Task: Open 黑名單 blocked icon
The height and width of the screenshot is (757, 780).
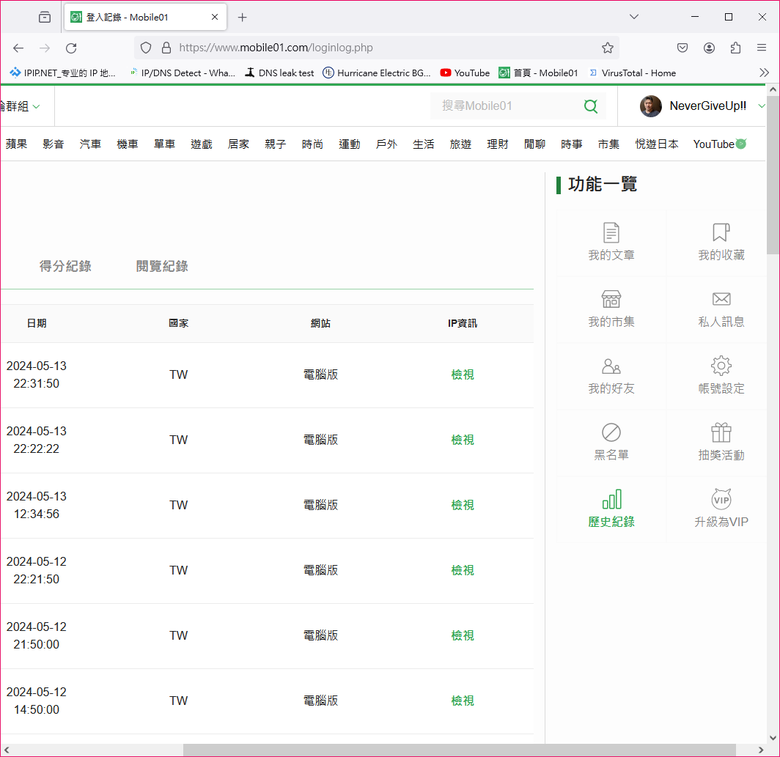Action: (611, 432)
